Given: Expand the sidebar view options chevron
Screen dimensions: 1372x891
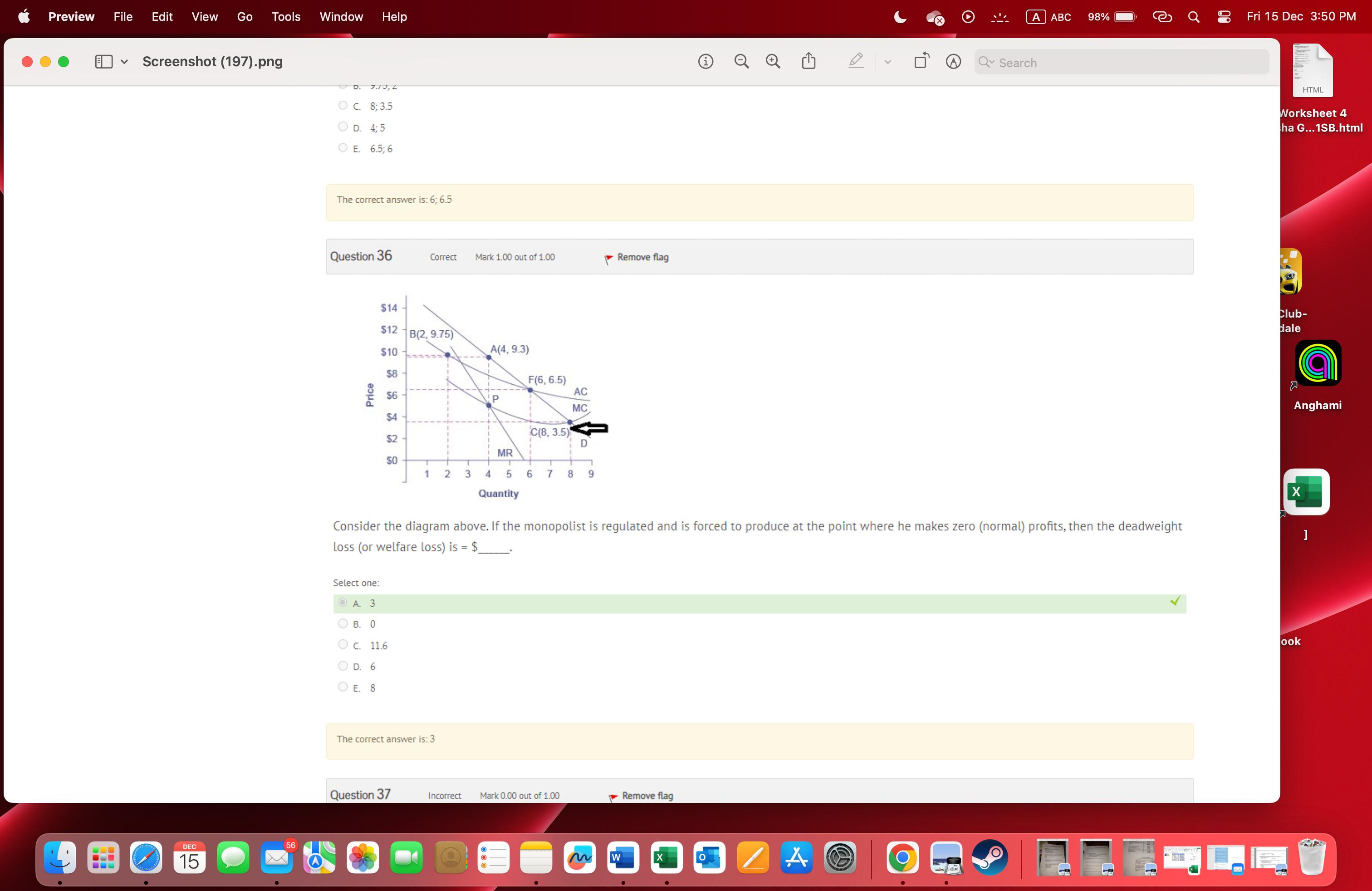Looking at the screenshot, I should [124, 62].
